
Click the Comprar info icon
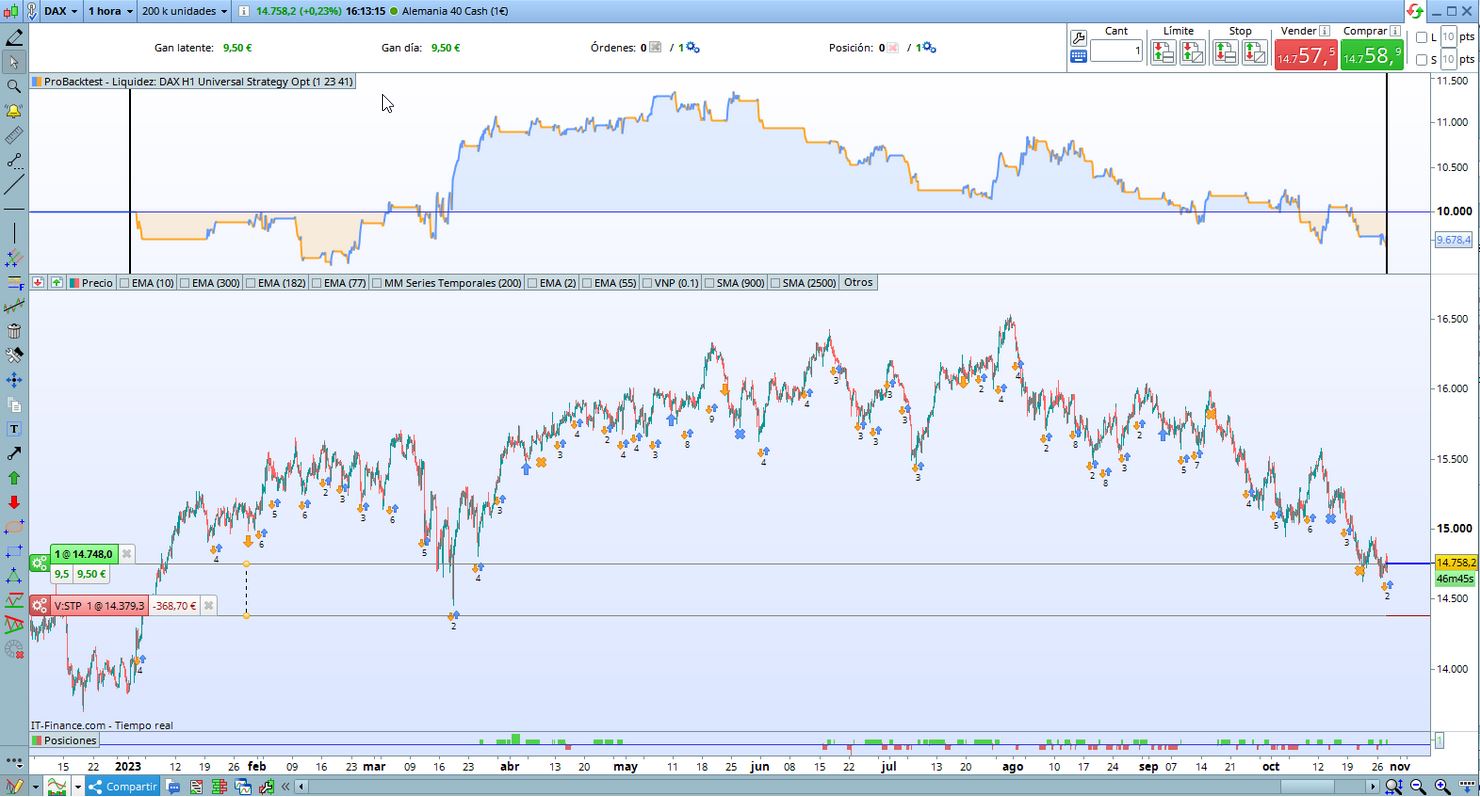pyautogui.click(x=1395, y=31)
